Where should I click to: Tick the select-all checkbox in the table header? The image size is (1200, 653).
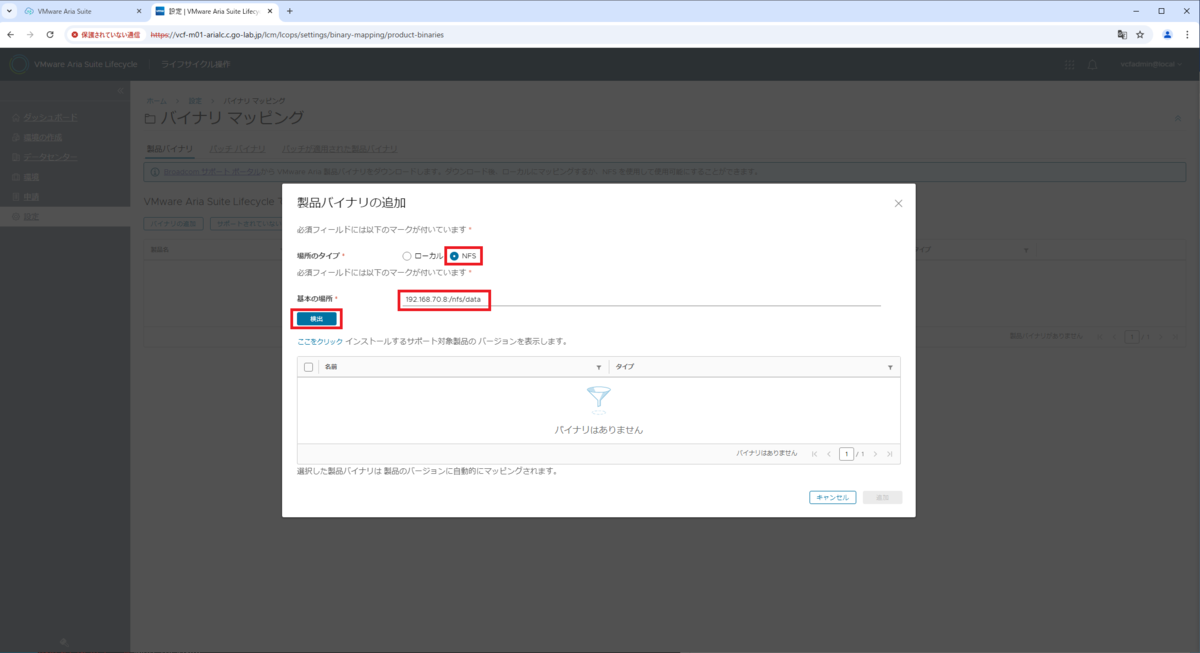tap(308, 367)
